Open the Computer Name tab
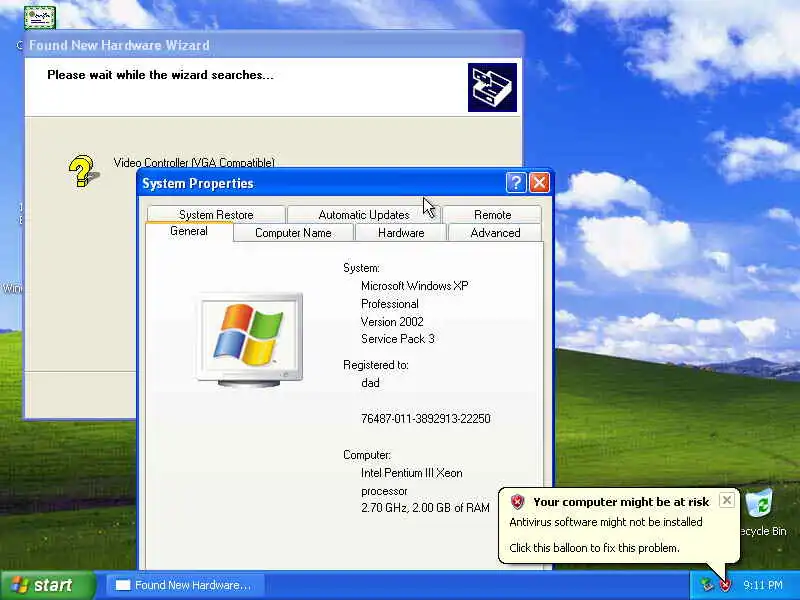 (293, 233)
